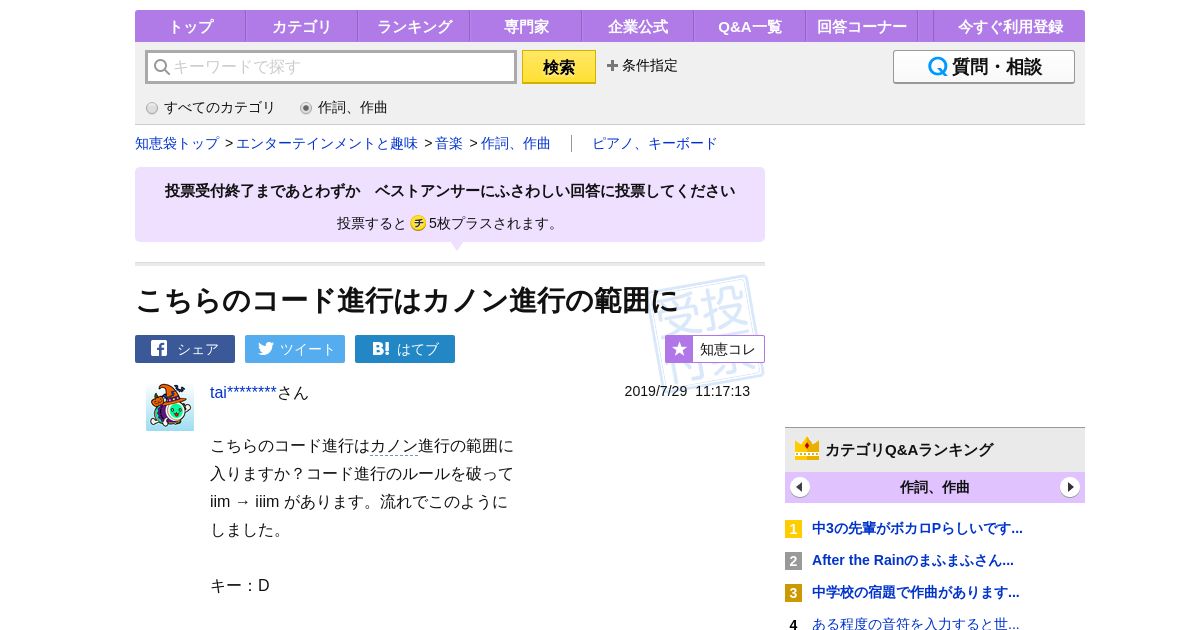Open the 企業公式 nav tab
Screen dimensions: 1200x630
click(637, 26)
